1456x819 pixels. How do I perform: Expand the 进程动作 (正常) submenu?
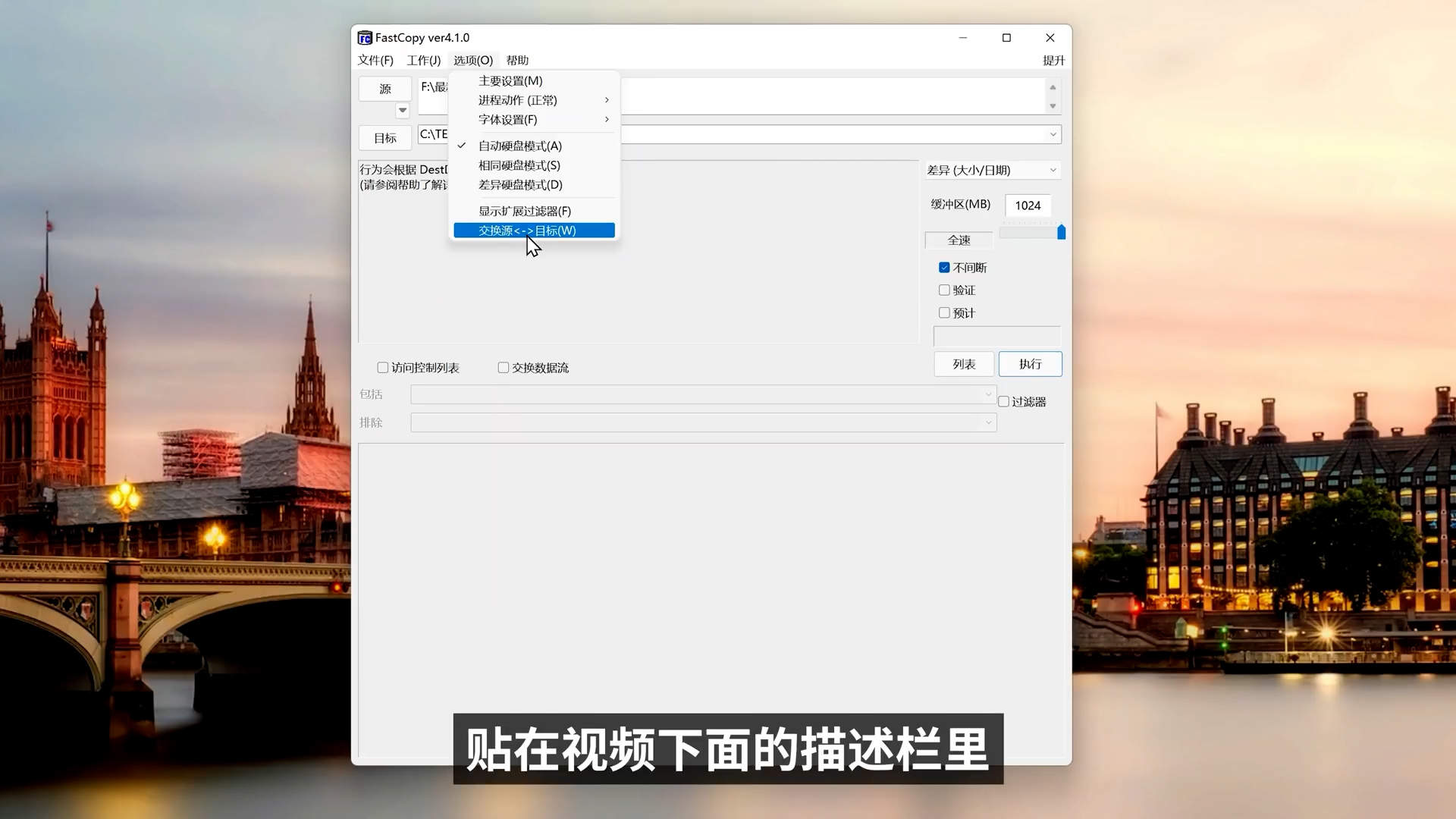coord(518,99)
